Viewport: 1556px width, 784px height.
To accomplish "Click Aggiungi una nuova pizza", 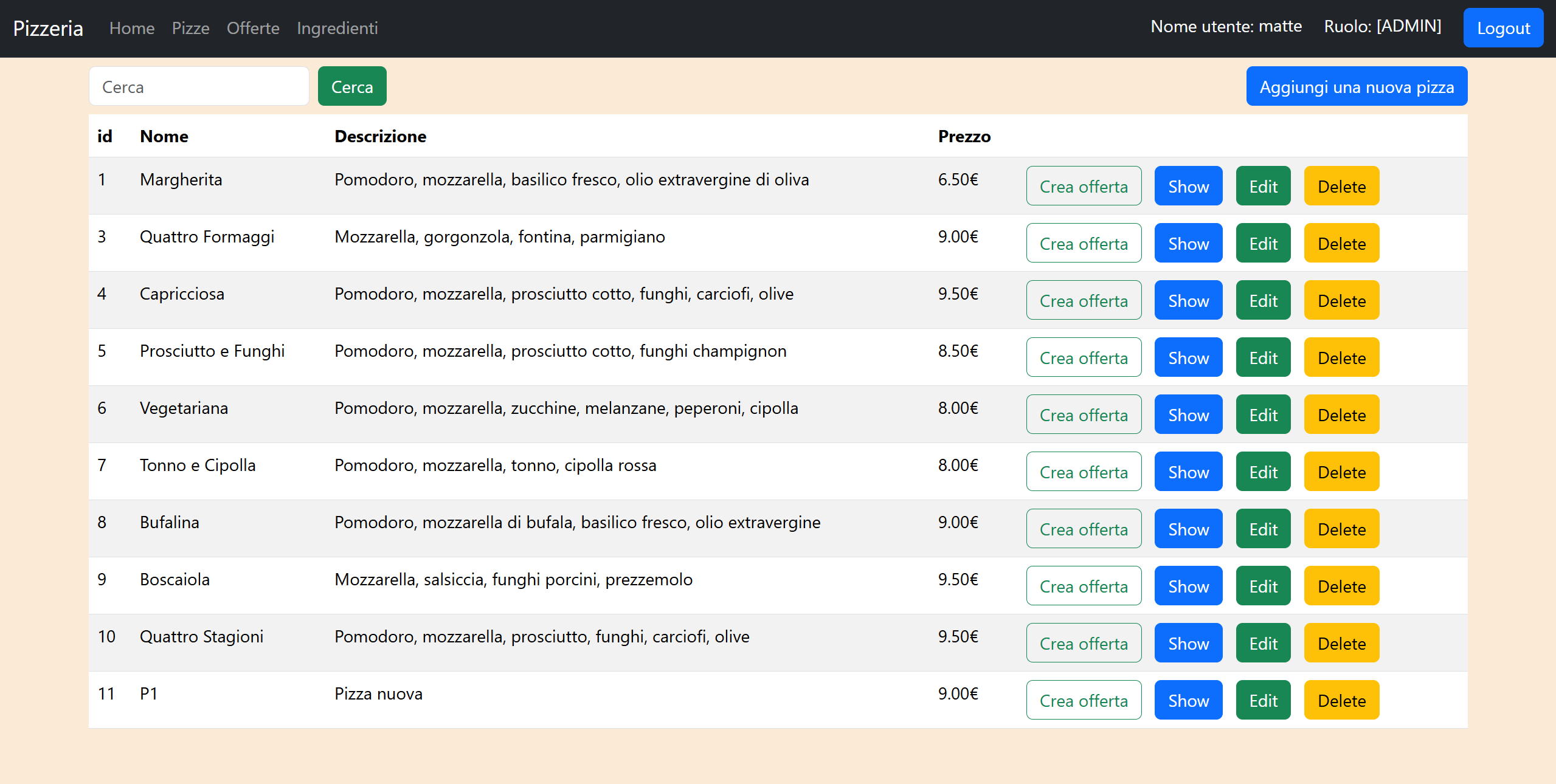I will tap(1356, 87).
